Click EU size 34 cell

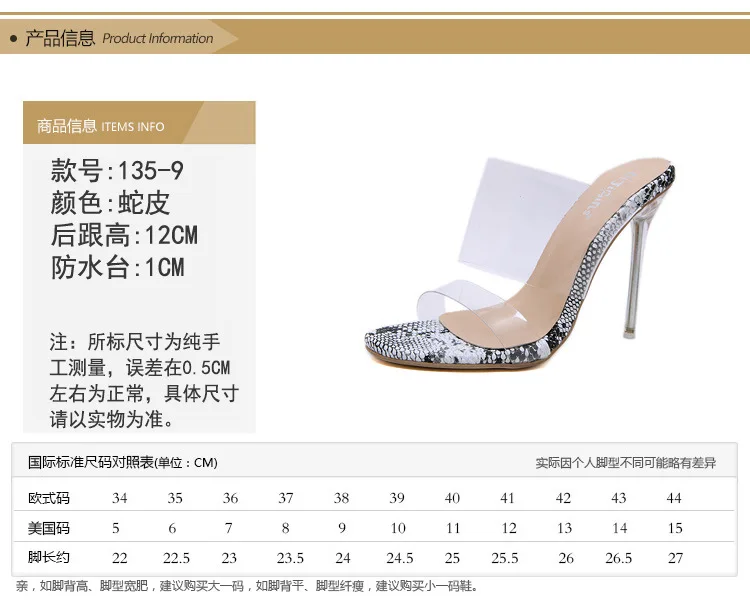120,498
